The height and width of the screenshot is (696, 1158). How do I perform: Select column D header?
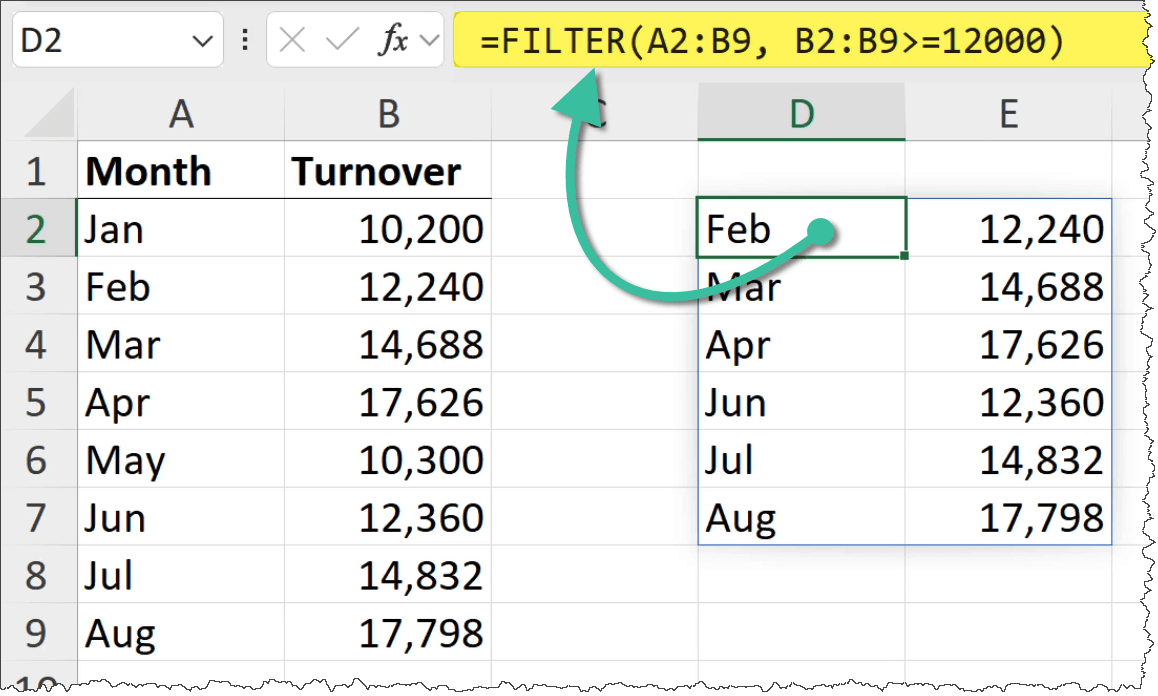click(801, 114)
